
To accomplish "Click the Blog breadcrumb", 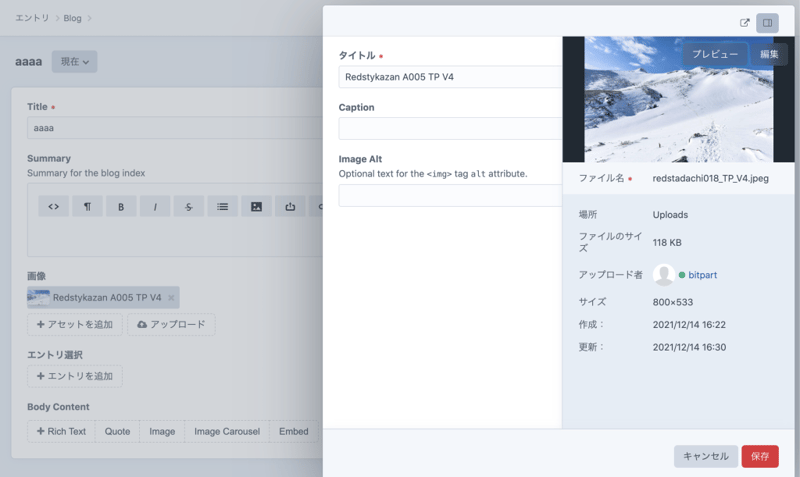I will [x=72, y=18].
